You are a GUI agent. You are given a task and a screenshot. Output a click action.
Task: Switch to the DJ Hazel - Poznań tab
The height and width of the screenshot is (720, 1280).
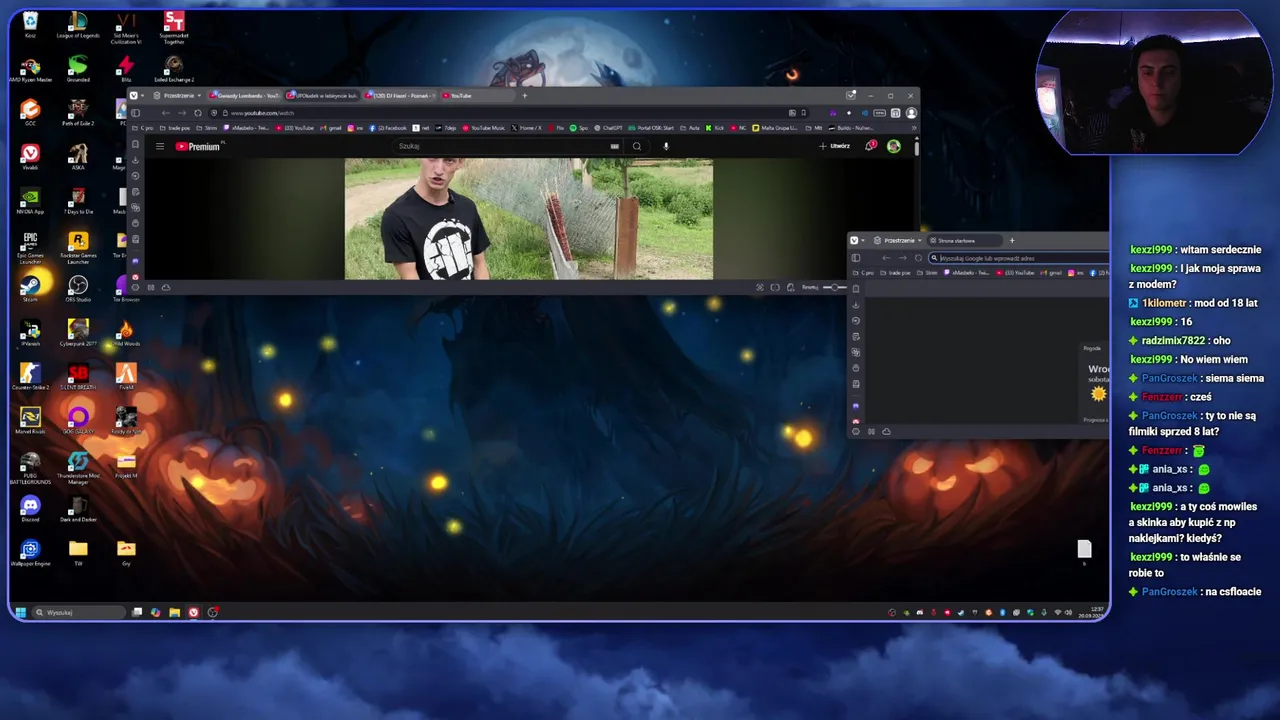click(400, 96)
